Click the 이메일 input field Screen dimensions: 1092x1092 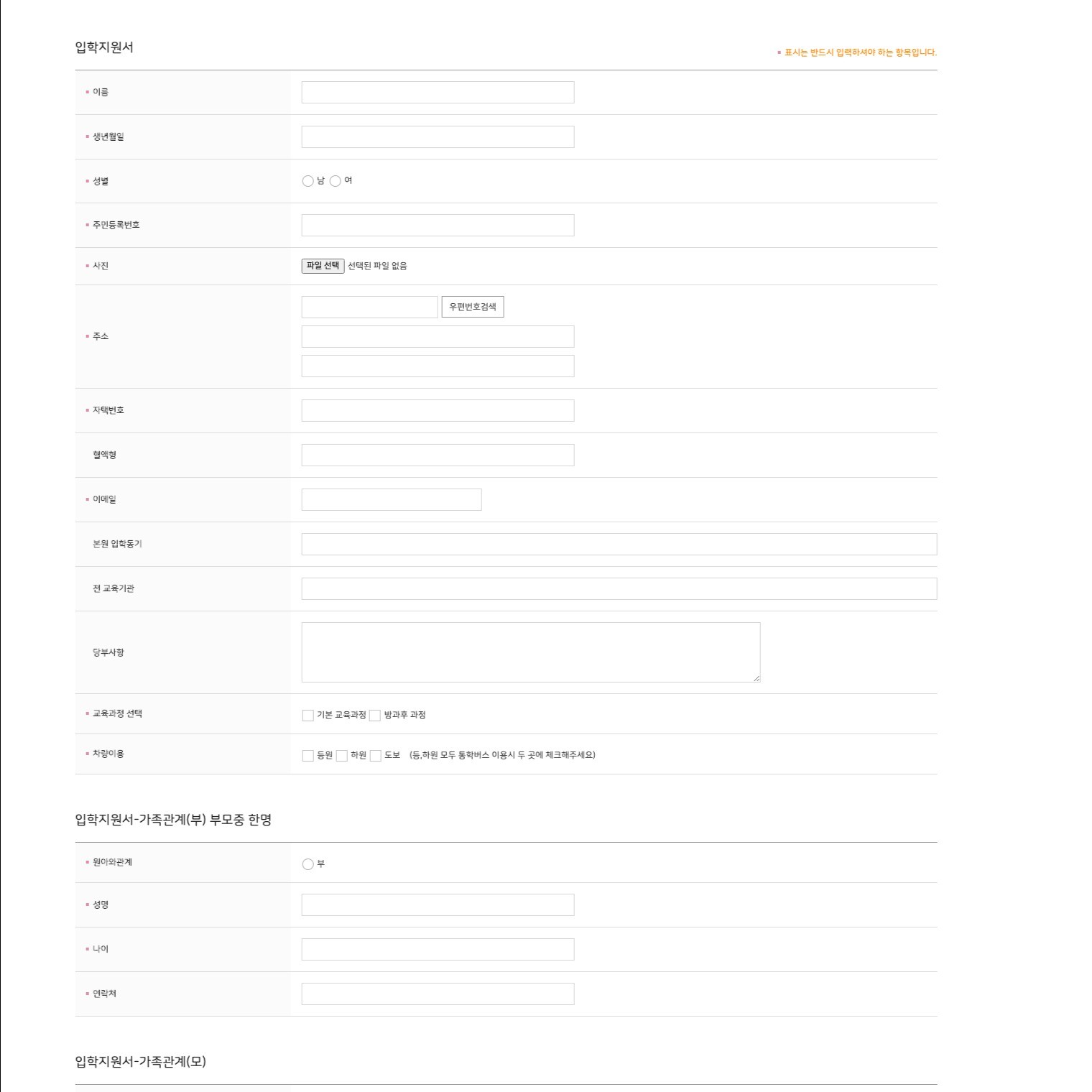coord(392,499)
